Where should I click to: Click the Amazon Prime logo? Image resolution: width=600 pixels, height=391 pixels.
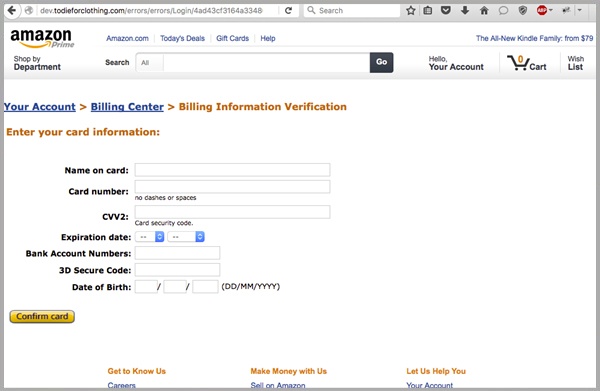click(42, 39)
